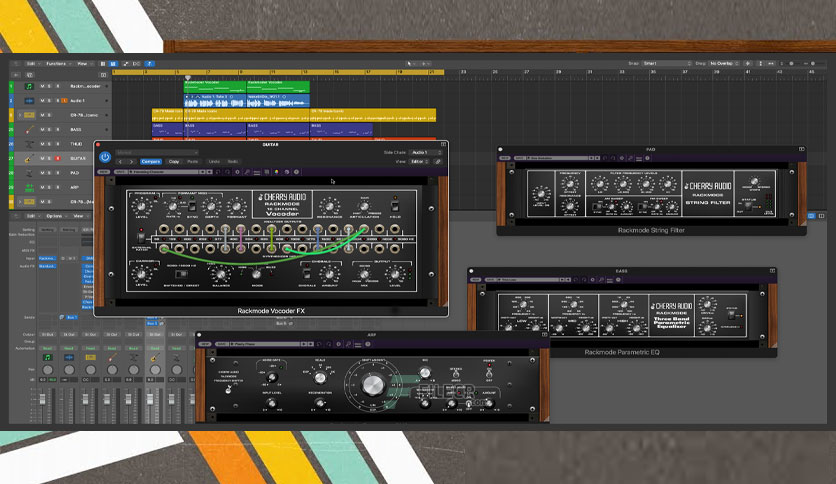Open the tracks area Edit menu
Viewport: 836px width, 484px height.
coord(32,63)
